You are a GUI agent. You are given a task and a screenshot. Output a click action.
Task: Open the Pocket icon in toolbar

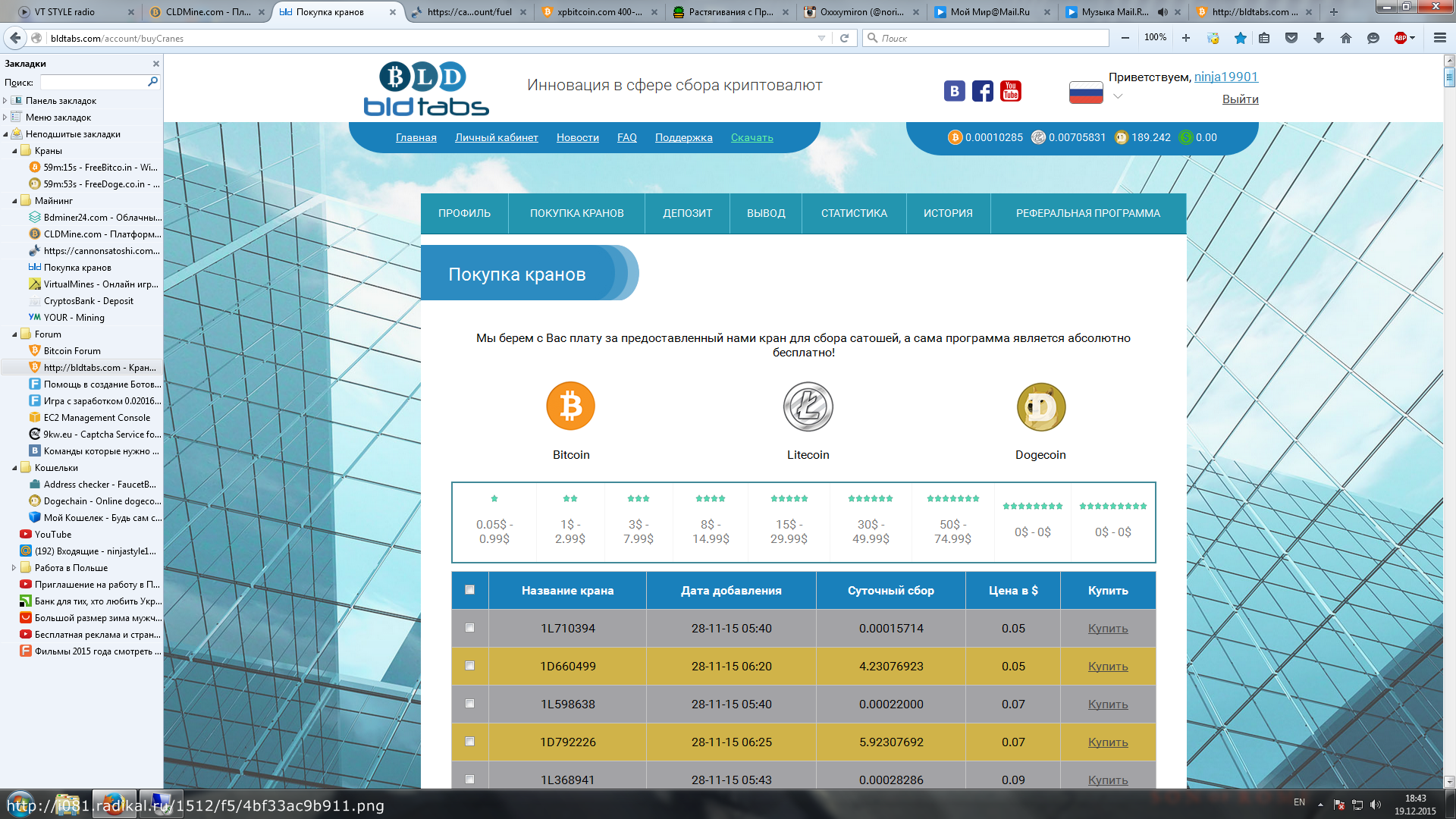tap(1291, 38)
